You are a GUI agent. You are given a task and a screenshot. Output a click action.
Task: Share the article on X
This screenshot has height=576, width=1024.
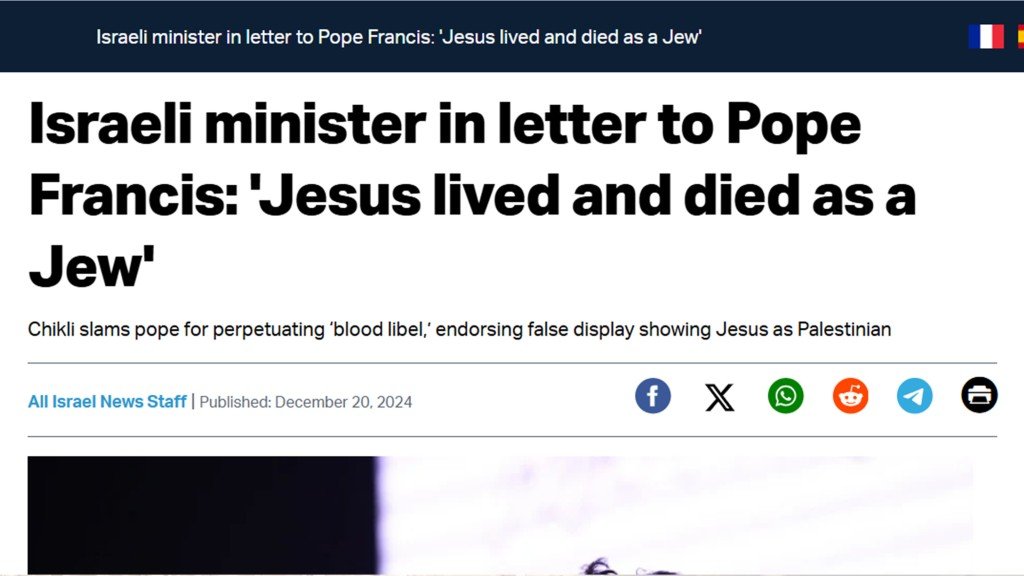(719, 396)
